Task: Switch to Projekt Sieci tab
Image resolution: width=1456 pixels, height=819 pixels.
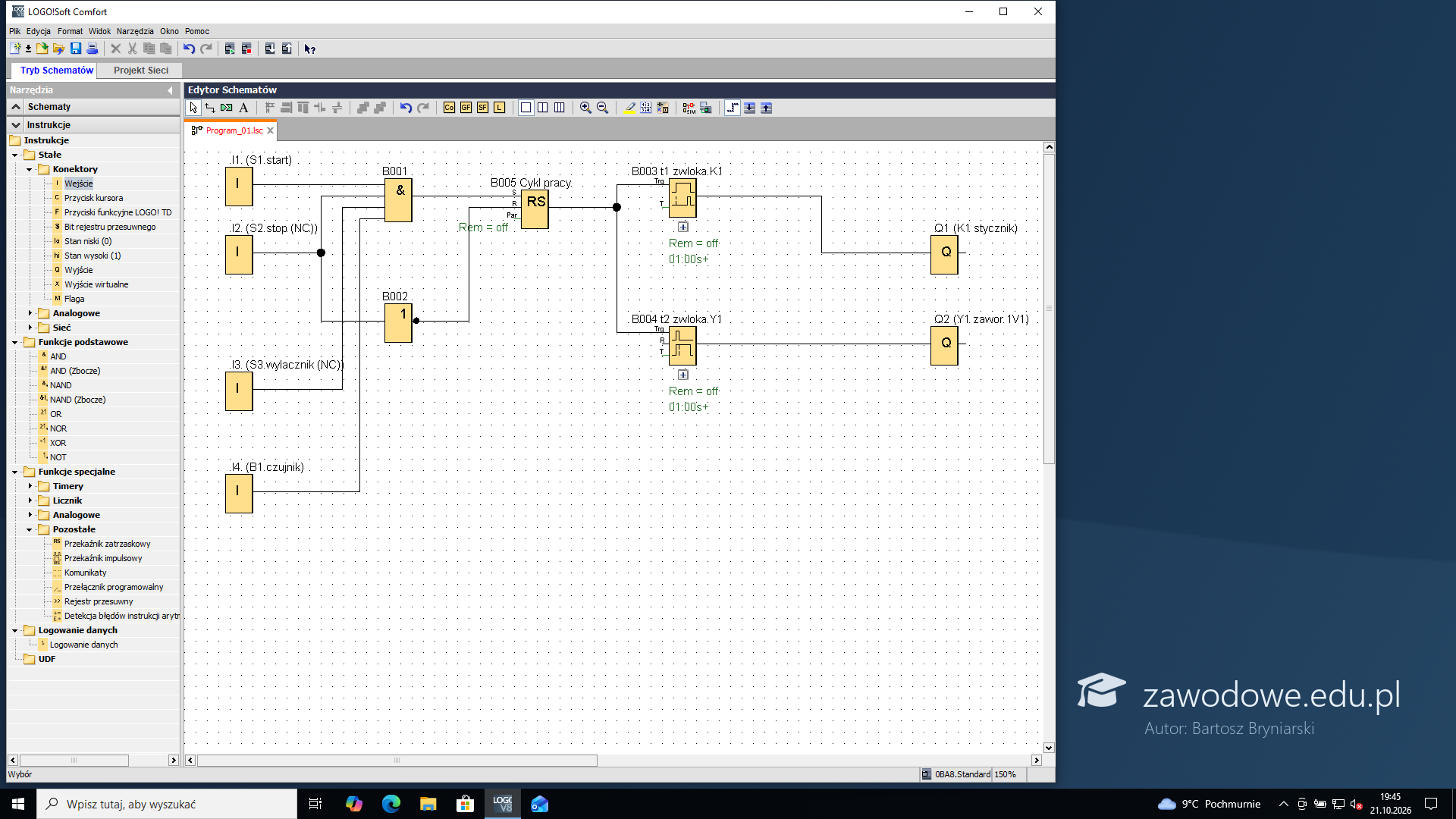Action: point(141,70)
